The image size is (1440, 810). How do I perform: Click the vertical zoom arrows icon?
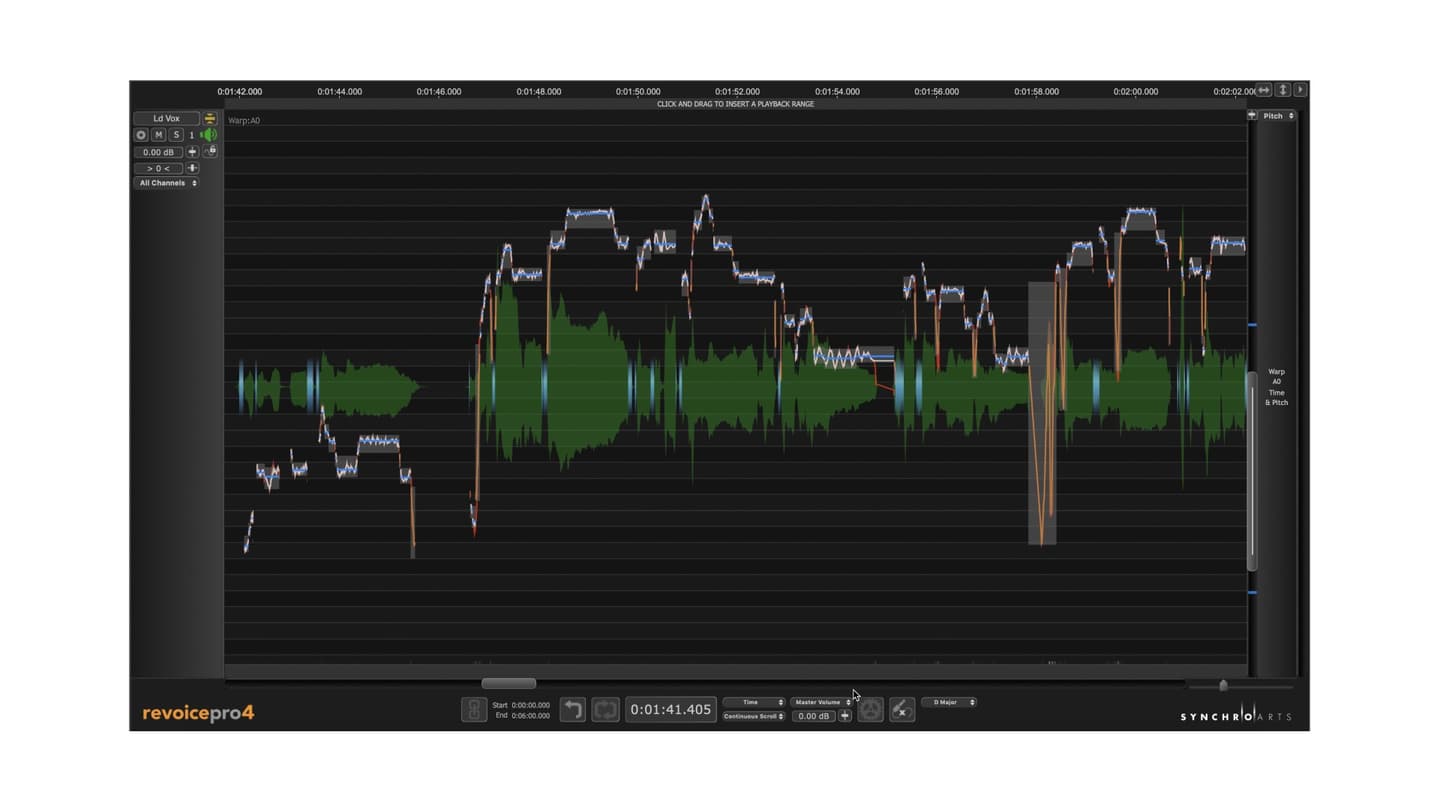point(1283,90)
